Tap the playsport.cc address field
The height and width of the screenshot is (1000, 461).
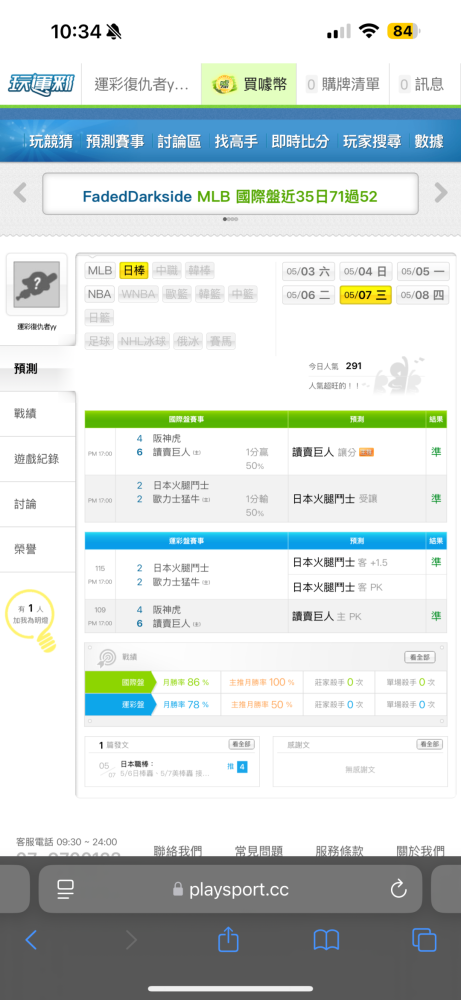pyautogui.click(x=230, y=889)
